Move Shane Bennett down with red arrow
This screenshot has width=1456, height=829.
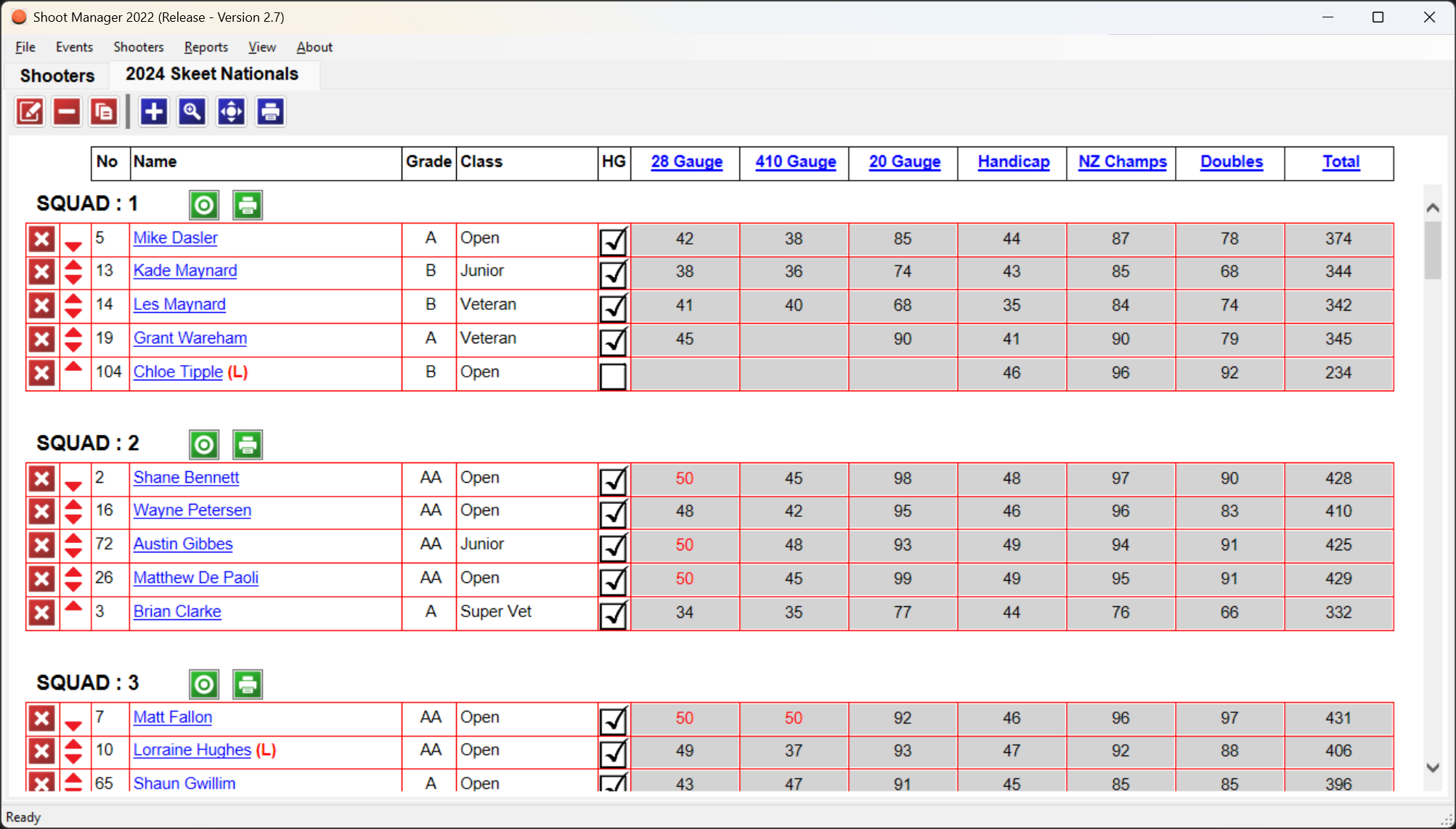[x=73, y=486]
